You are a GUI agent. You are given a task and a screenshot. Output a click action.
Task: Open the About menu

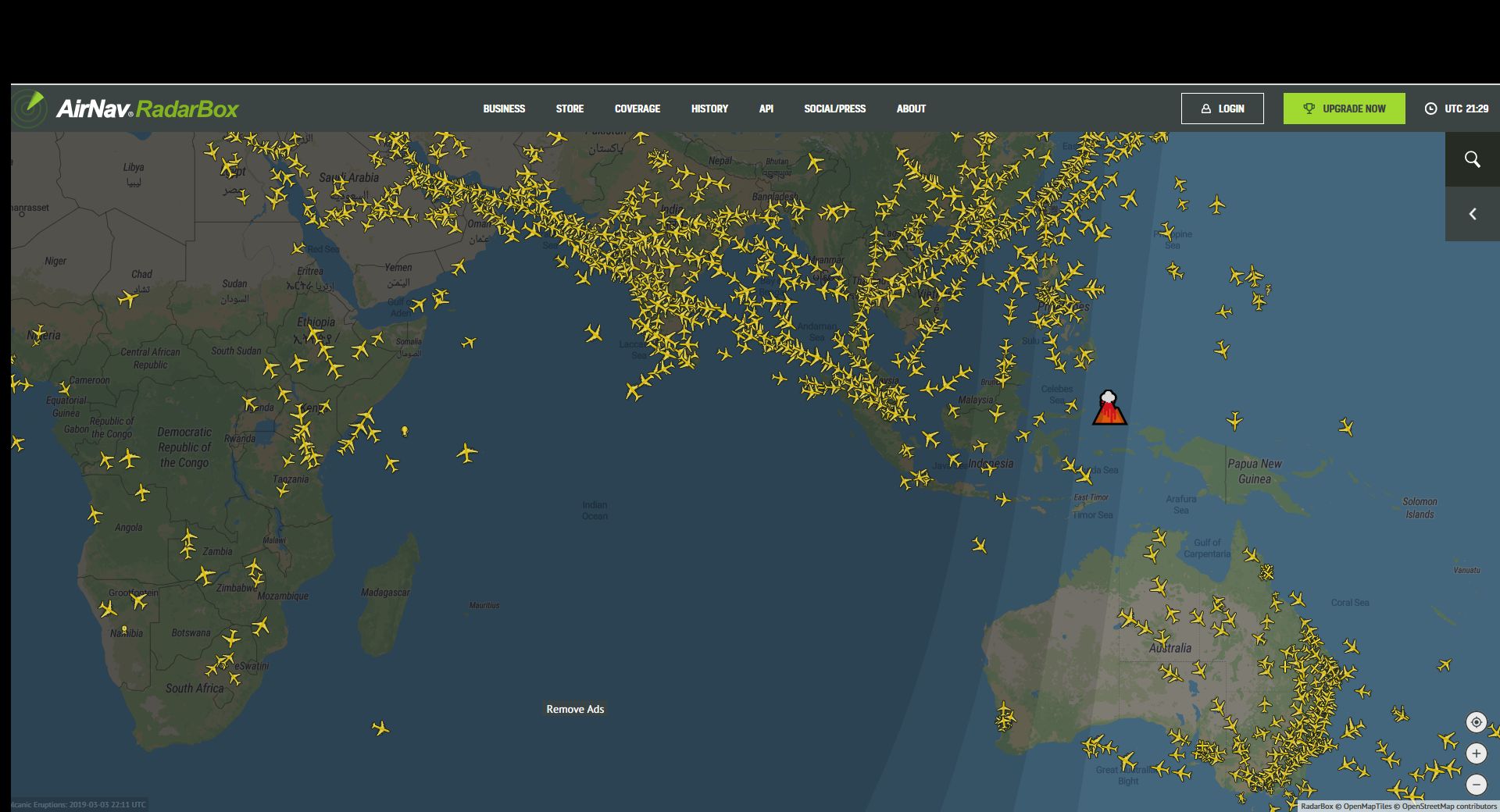(x=911, y=109)
